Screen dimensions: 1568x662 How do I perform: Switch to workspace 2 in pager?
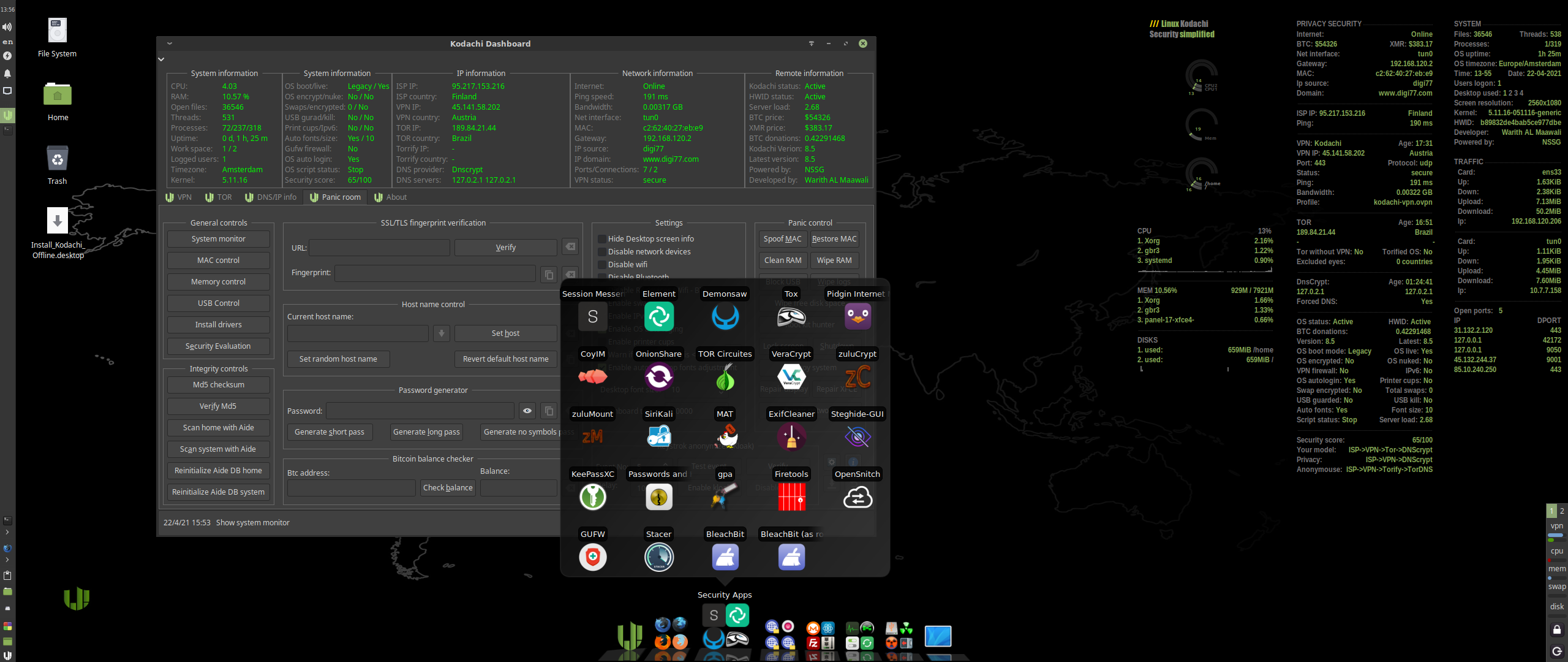[1561, 511]
